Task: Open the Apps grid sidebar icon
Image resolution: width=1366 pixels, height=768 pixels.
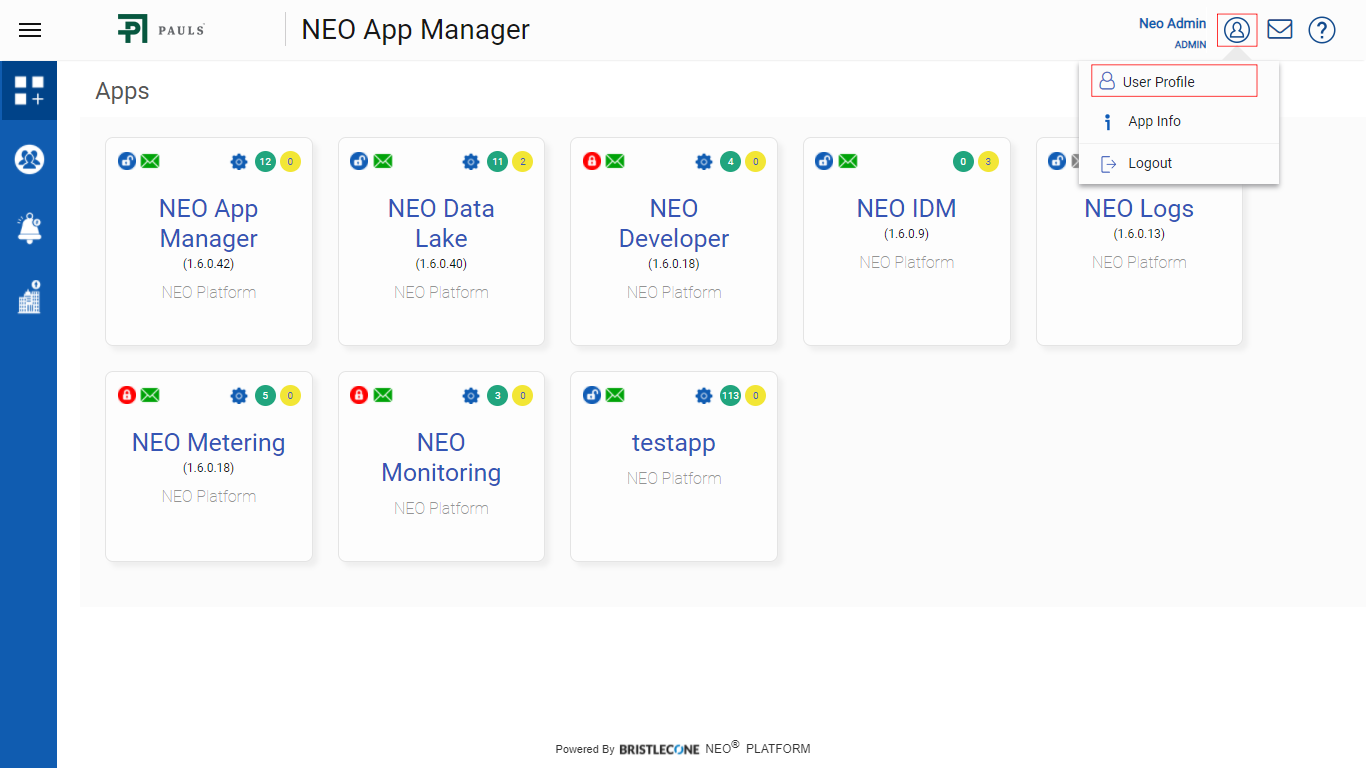Action: coord(29,90)
